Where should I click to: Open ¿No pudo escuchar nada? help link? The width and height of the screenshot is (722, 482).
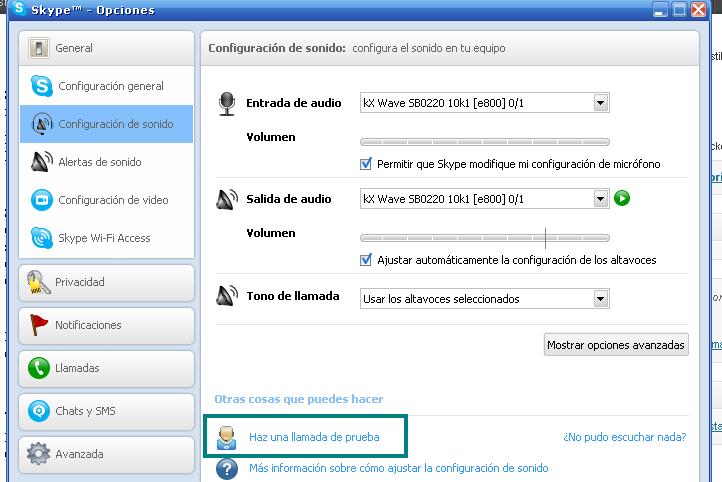point(624,438)
